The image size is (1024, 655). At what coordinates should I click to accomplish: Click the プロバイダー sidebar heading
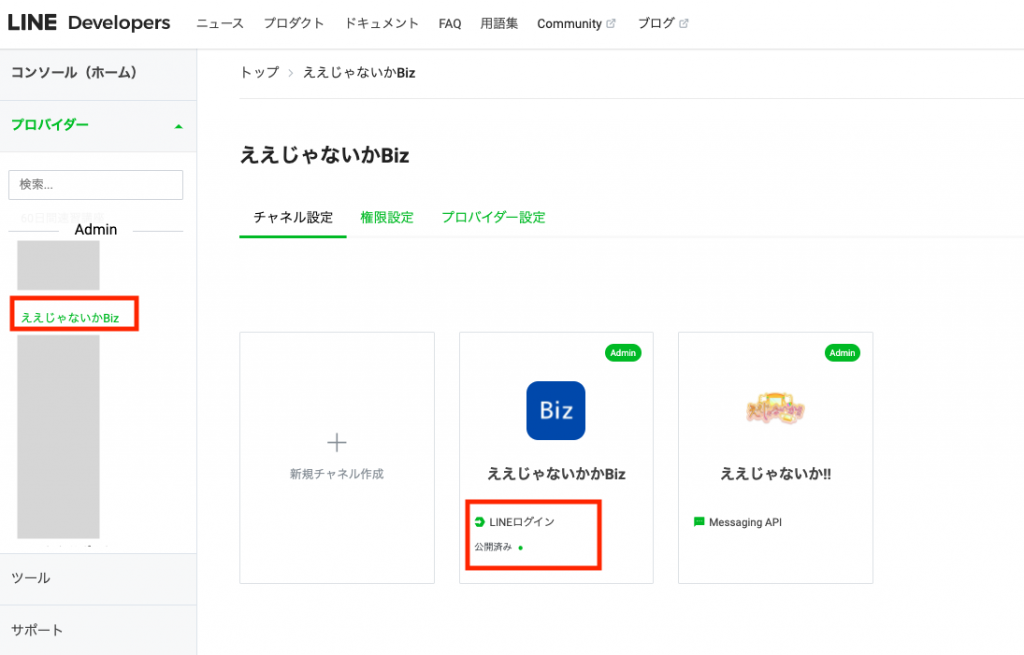(50, 125)
